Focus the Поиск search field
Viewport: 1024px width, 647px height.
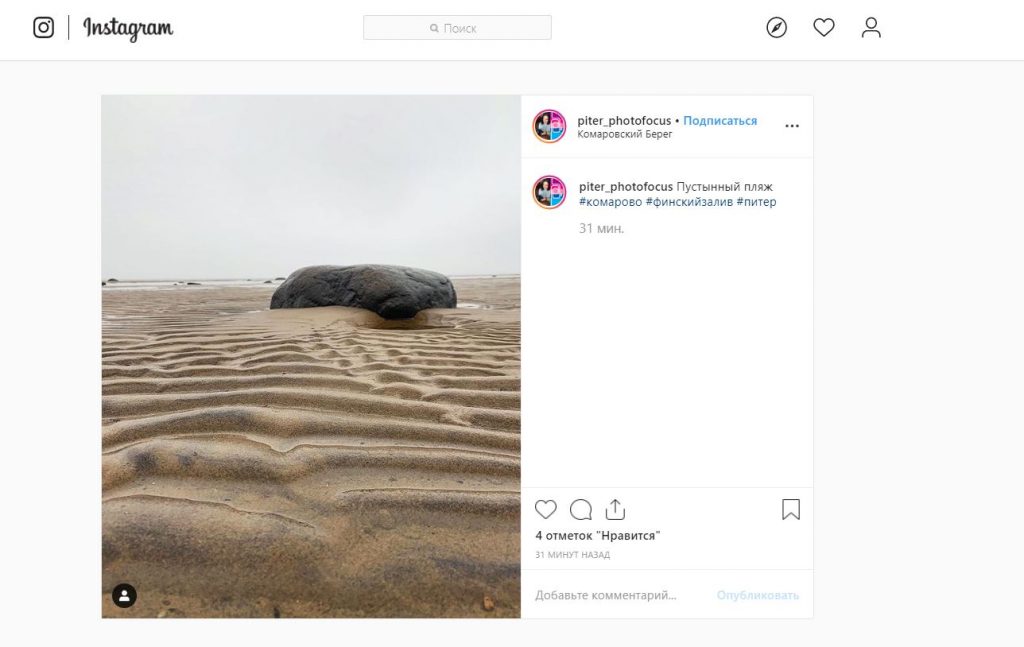coord(457,28)
